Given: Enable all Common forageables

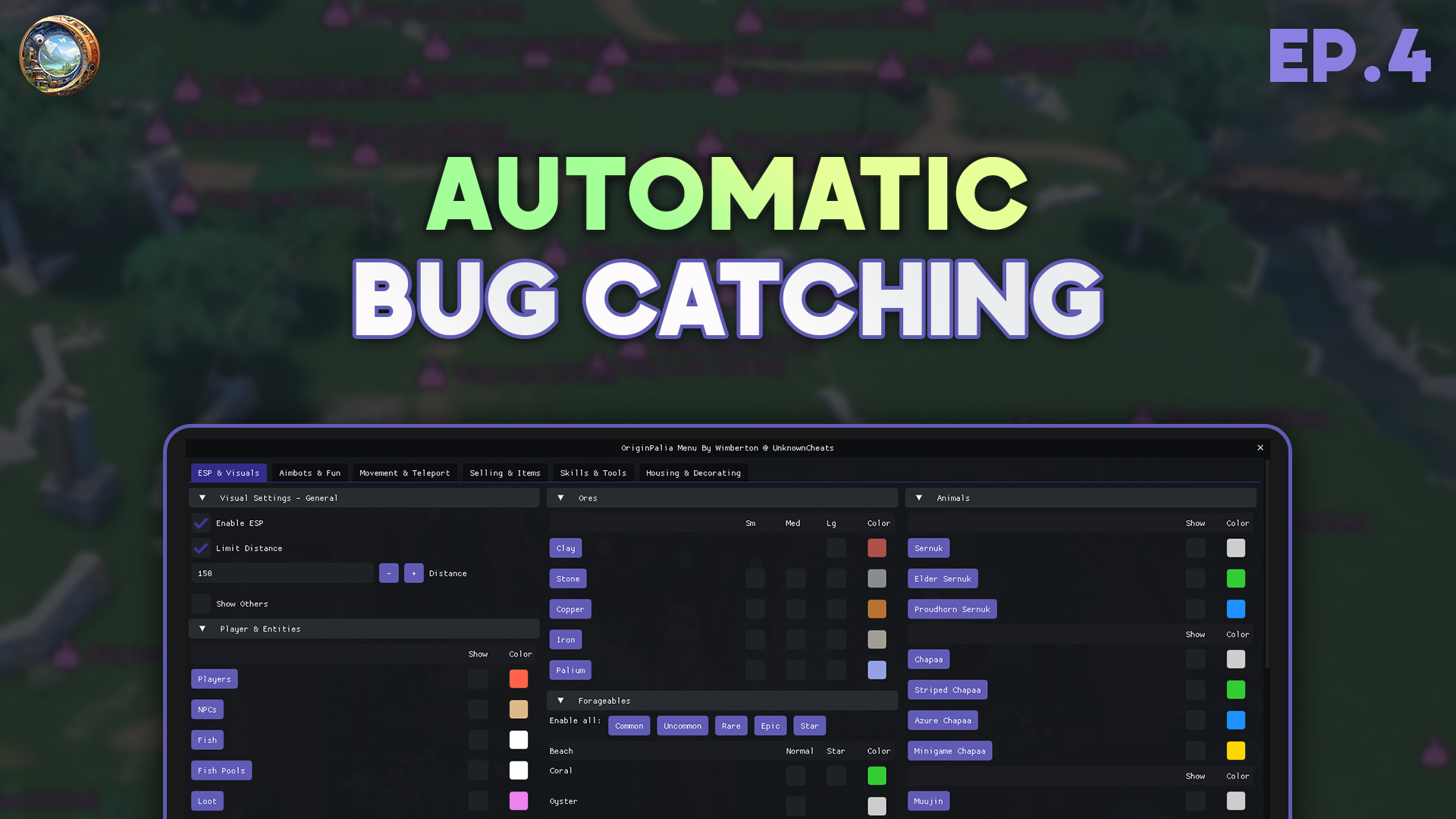Looking at the screenshot, I should pos(628,725).
